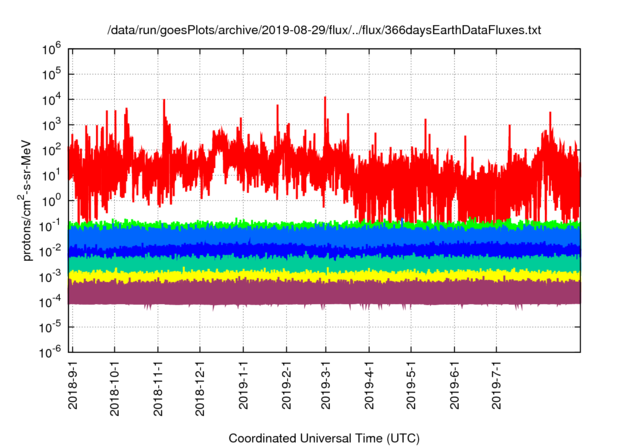Click the x-axis label Coordinated Universal Time (UTC)

[x=324, y=439]
